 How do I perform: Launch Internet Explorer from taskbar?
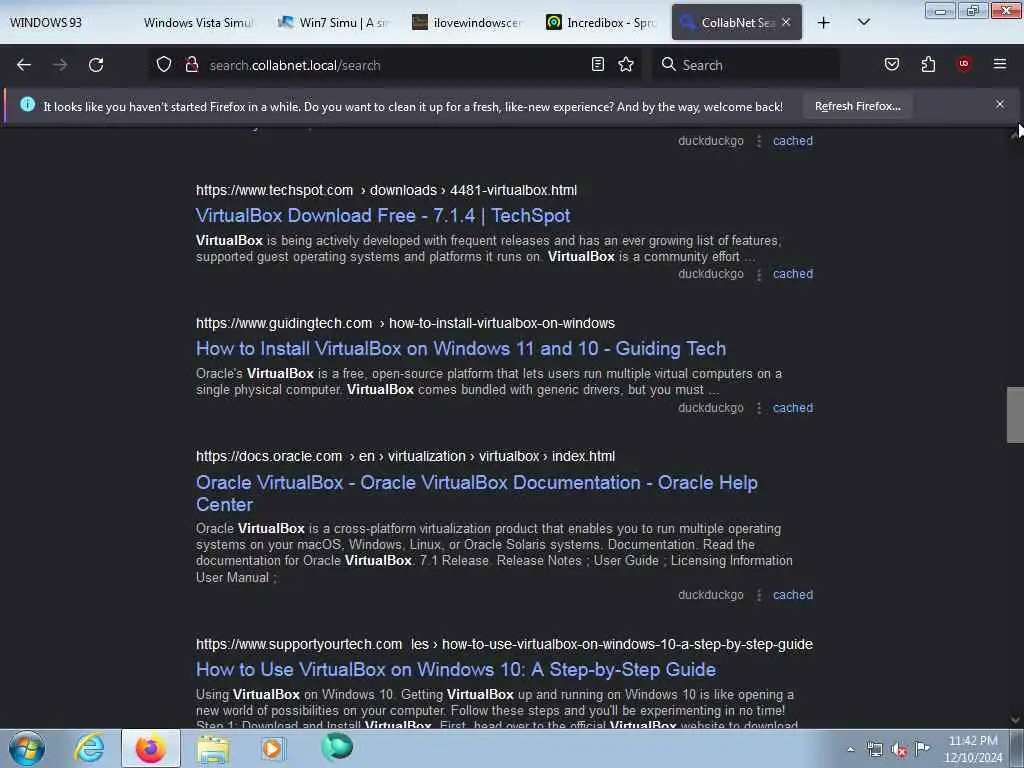click(x=89, y=748)
